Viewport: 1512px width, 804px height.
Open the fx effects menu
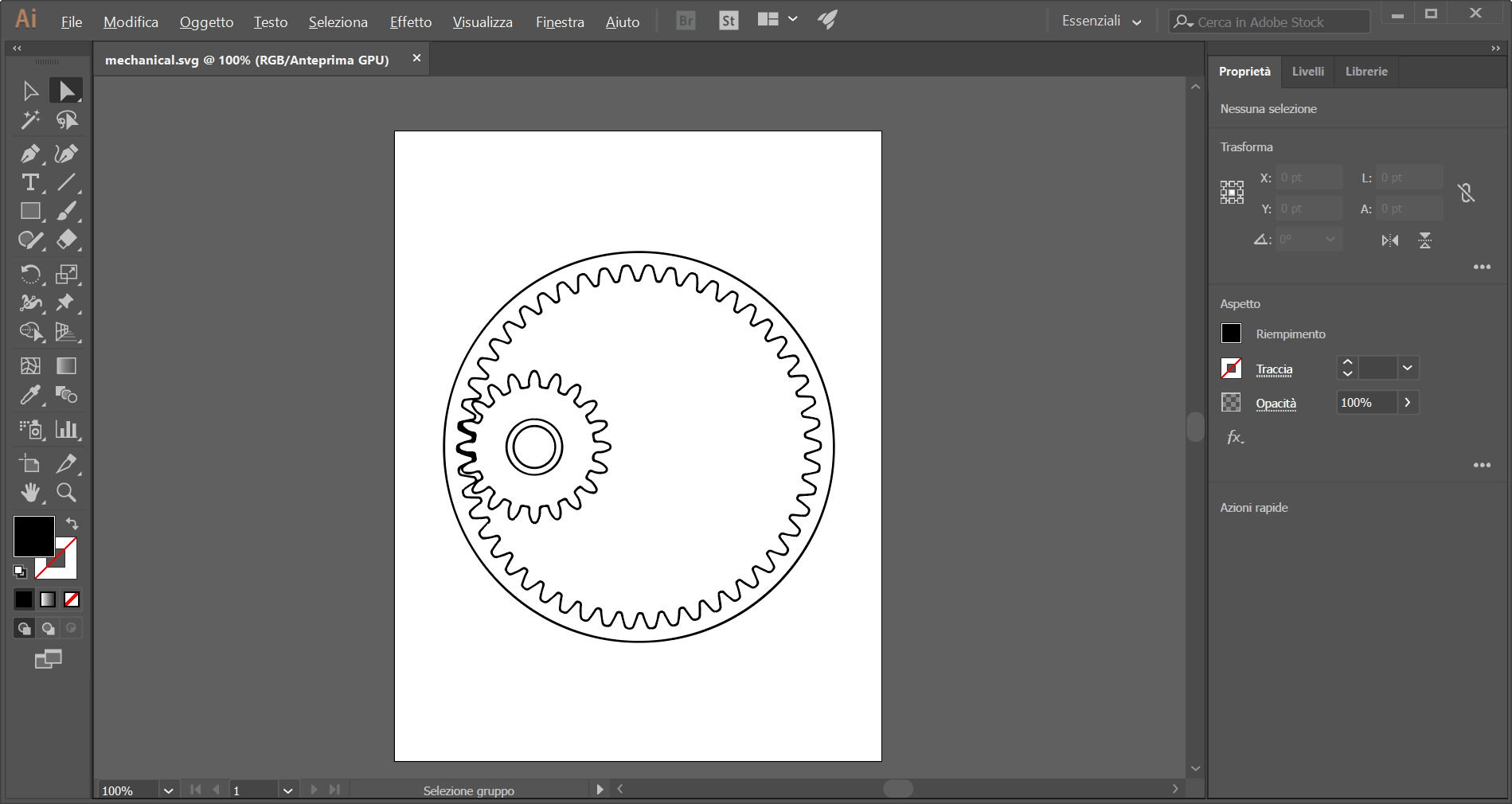1235,437
